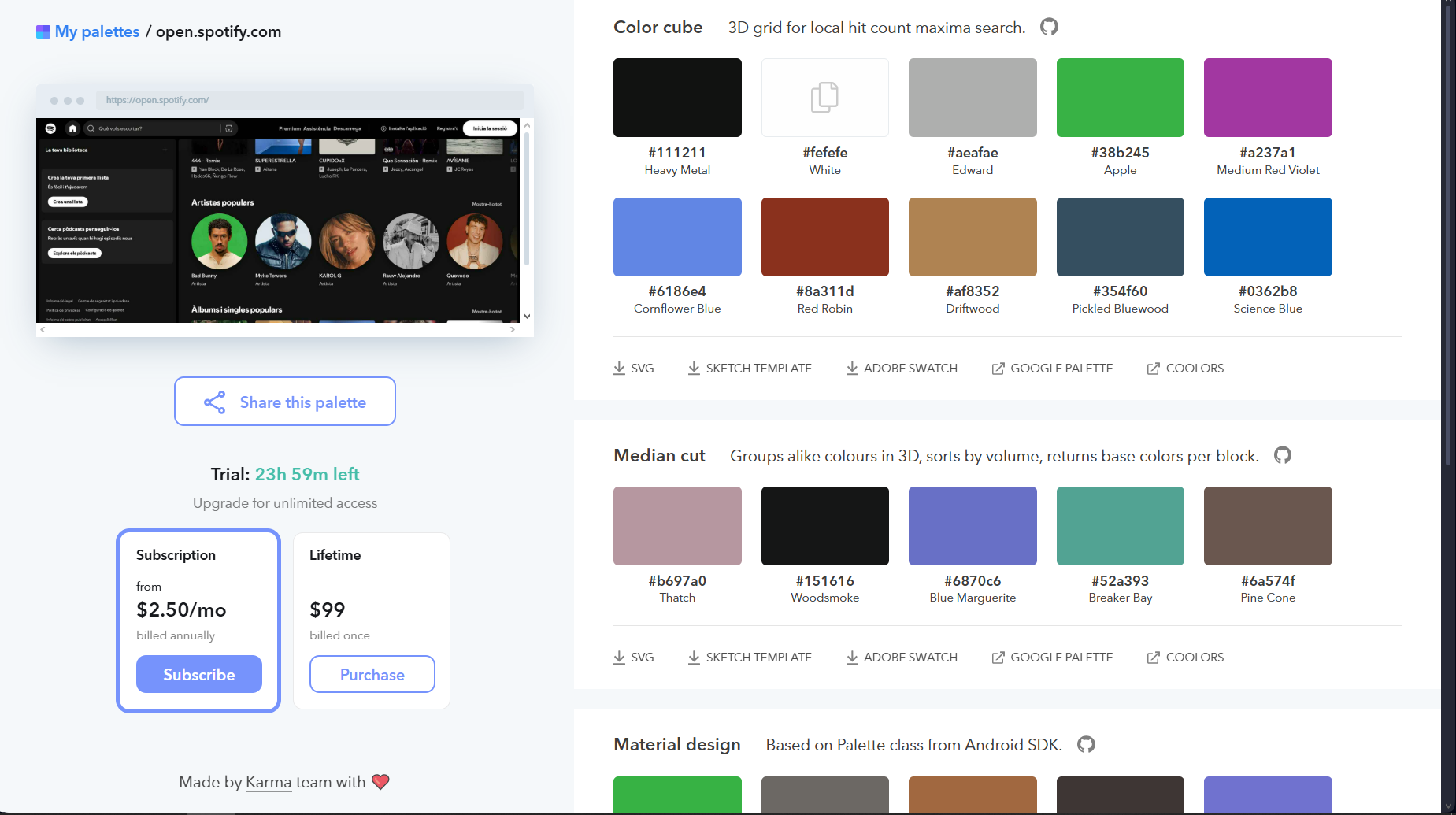Download the Color cube Sketch Template
Image resolution: width=1456 pixels, height=815 pixels.
[750, 369]
